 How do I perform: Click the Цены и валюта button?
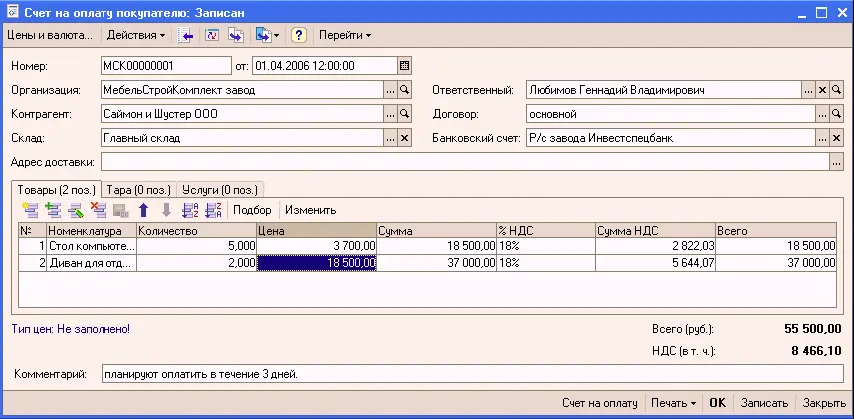click(50, 35)
